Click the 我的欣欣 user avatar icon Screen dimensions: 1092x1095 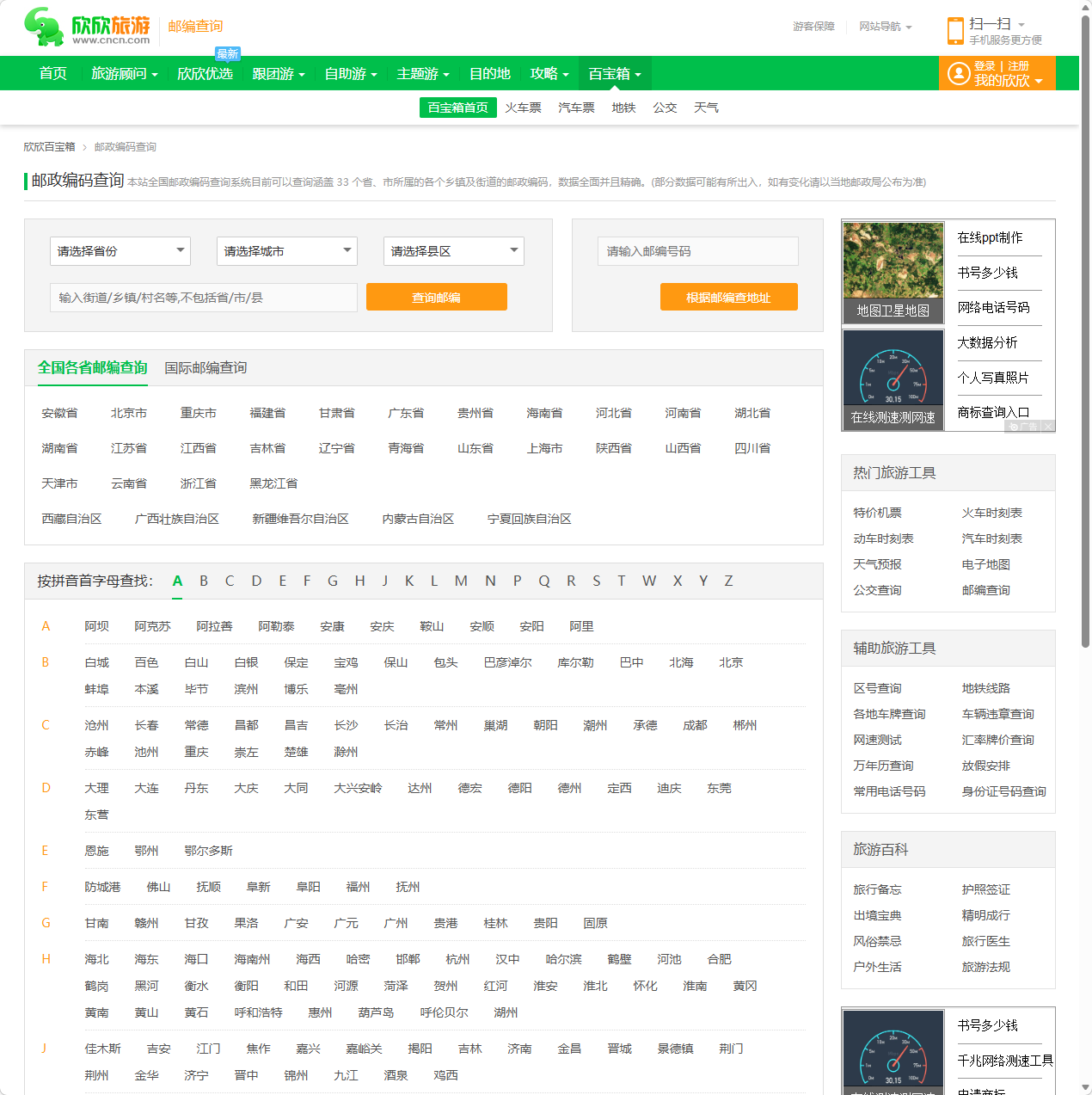click(x=958, y=73)
